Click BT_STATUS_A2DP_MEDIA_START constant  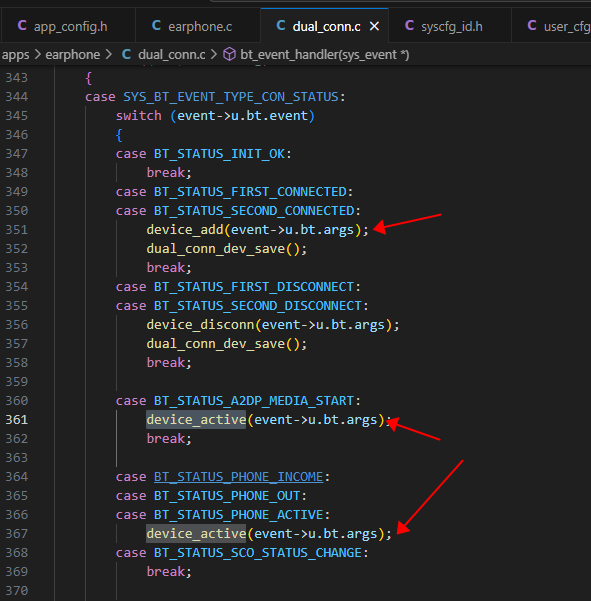coord(254,401)
